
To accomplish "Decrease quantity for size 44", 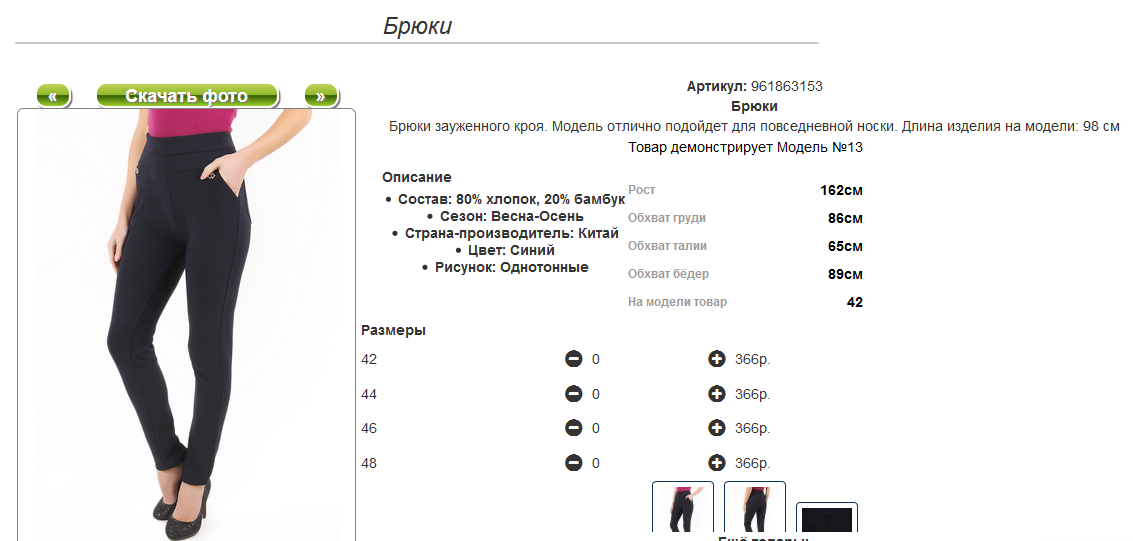I will coord(573,394).
